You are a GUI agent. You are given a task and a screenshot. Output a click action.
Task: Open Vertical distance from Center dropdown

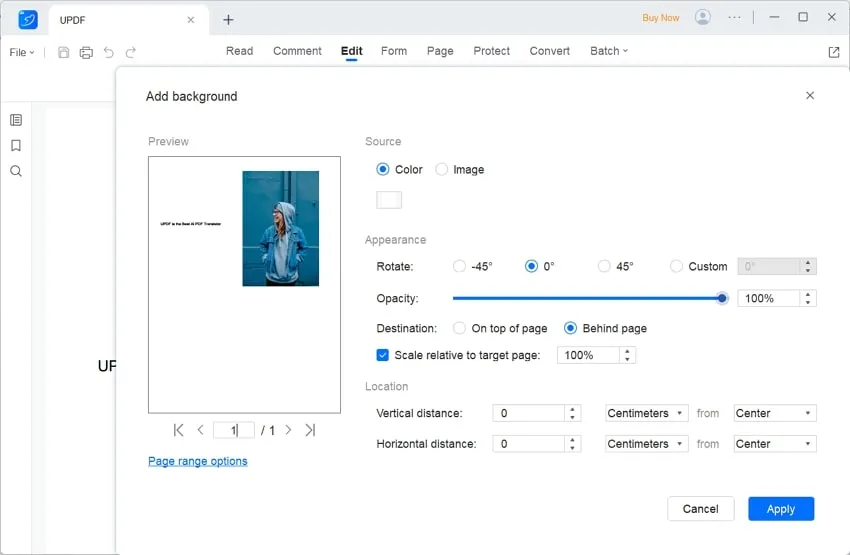pyautogui.click(x=775, y=413)
